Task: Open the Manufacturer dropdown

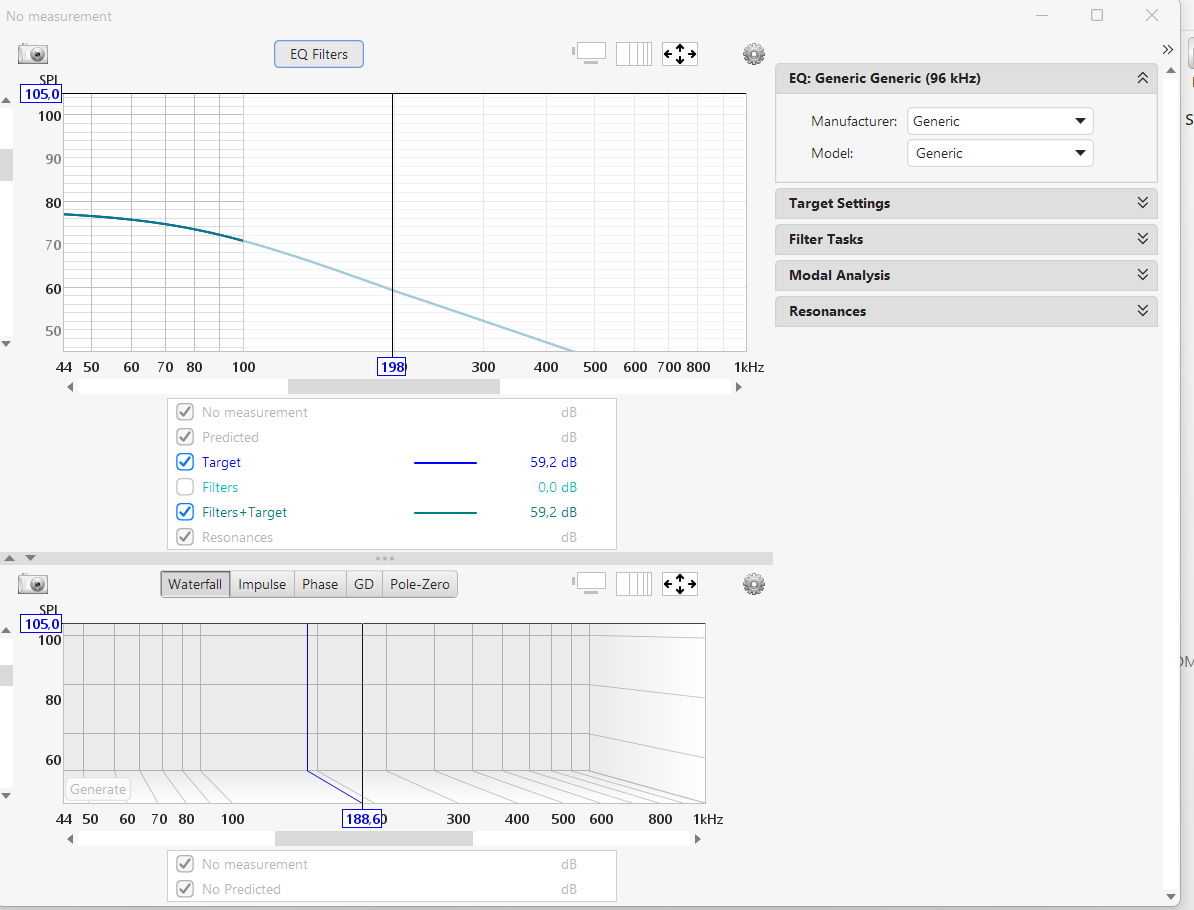Action: (999, 121)
